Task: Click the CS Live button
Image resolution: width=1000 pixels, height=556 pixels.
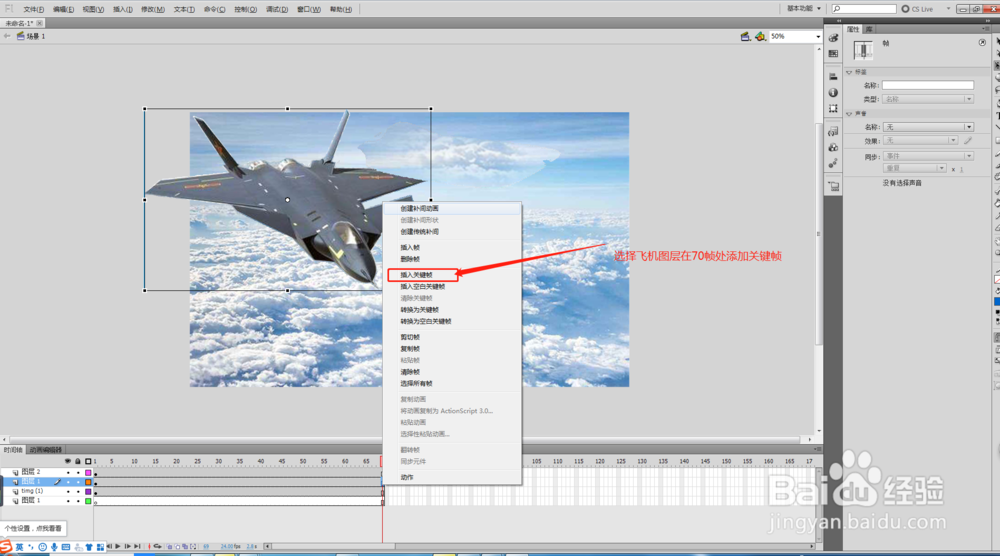Action: pyautogui.click(x=918, y=9)
